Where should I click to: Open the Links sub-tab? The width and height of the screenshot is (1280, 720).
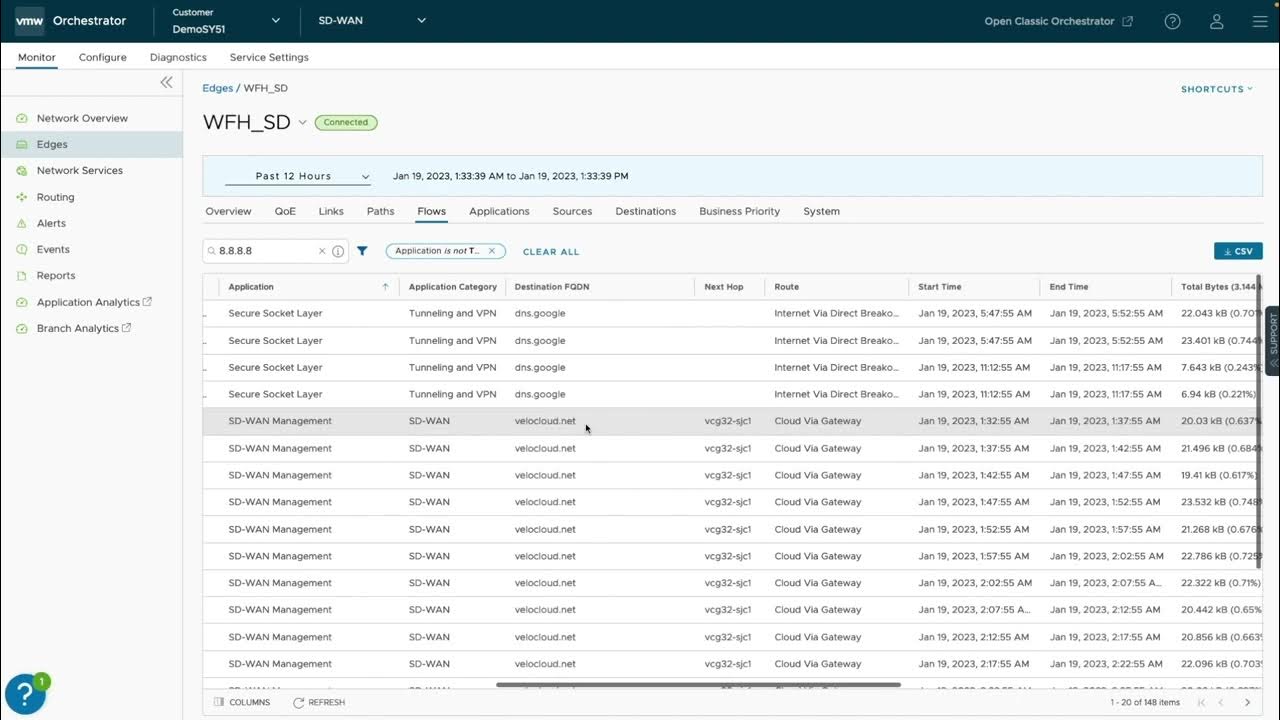(331, 211)
